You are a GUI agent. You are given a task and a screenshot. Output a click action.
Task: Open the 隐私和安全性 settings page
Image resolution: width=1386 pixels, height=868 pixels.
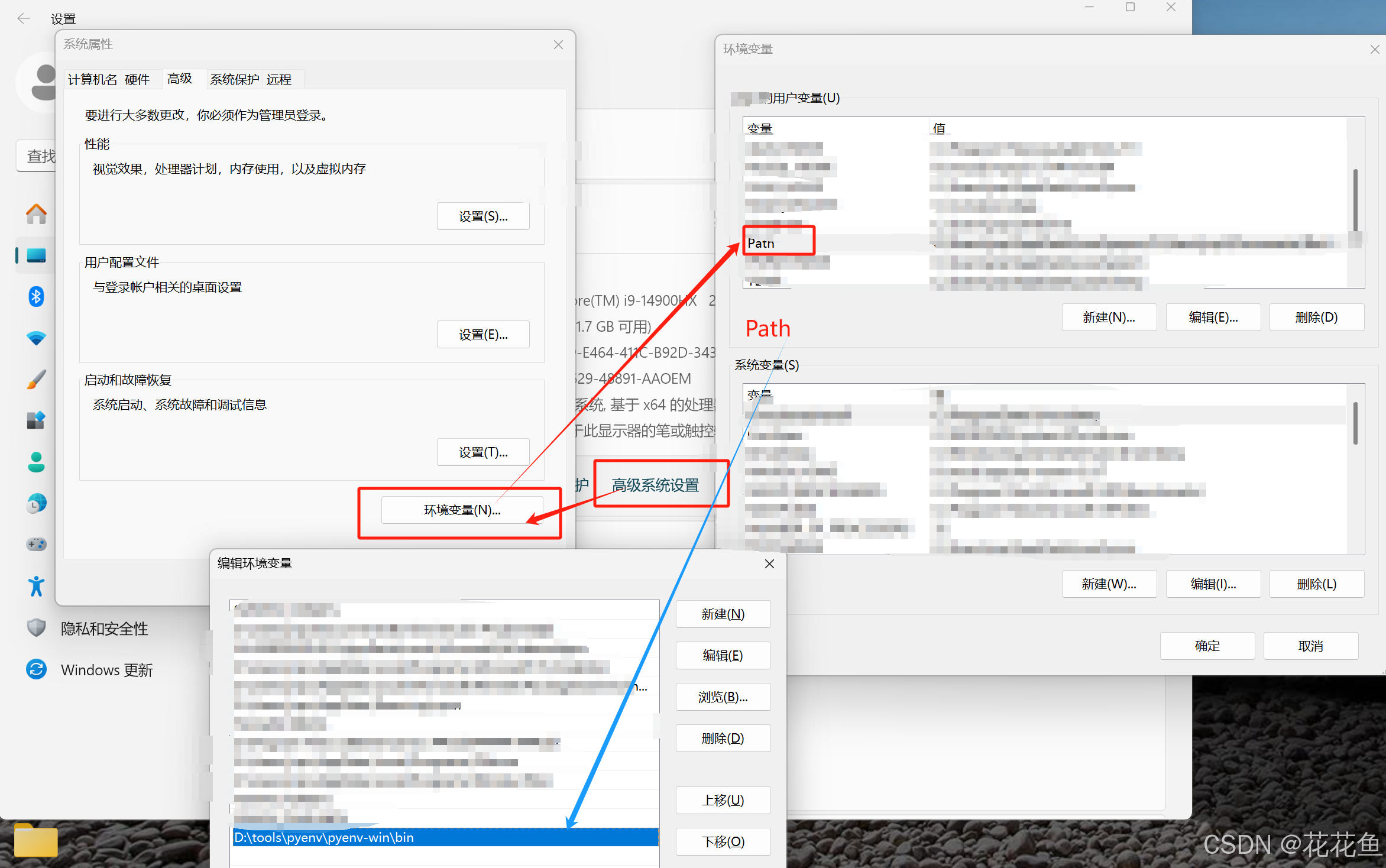click(x=104, y=629)
